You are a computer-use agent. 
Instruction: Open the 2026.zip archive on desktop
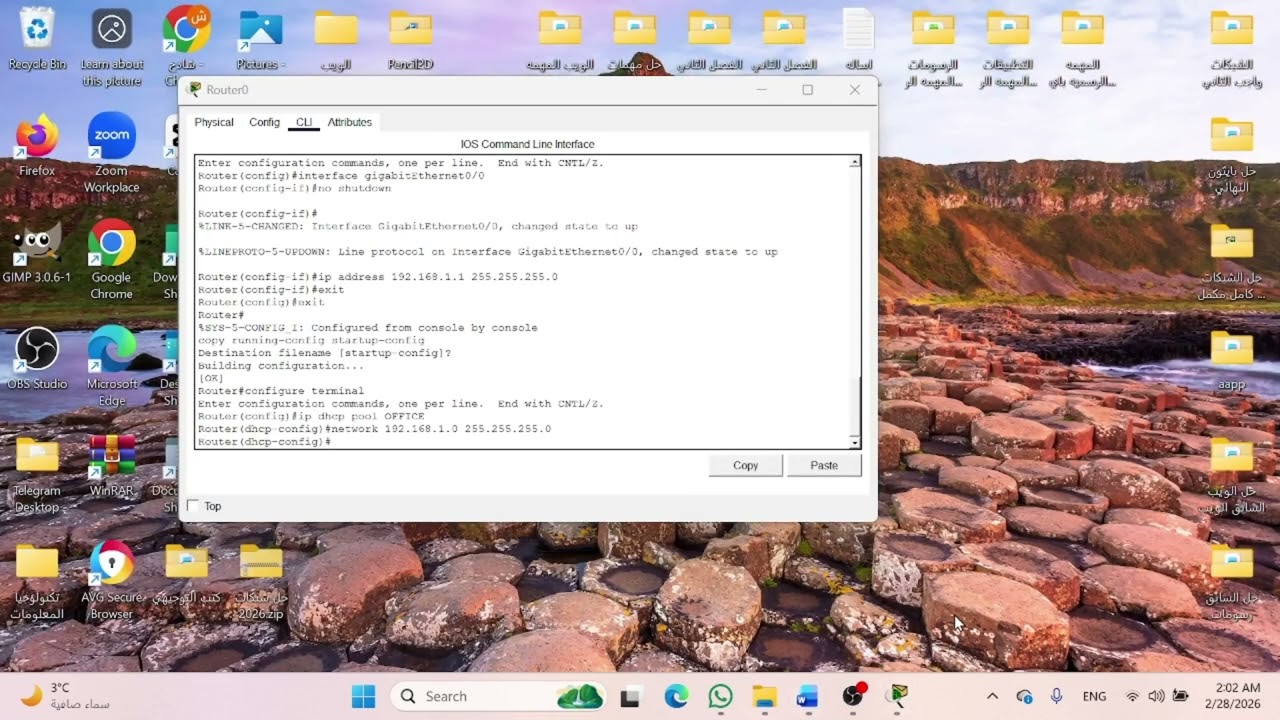point(261,580)
